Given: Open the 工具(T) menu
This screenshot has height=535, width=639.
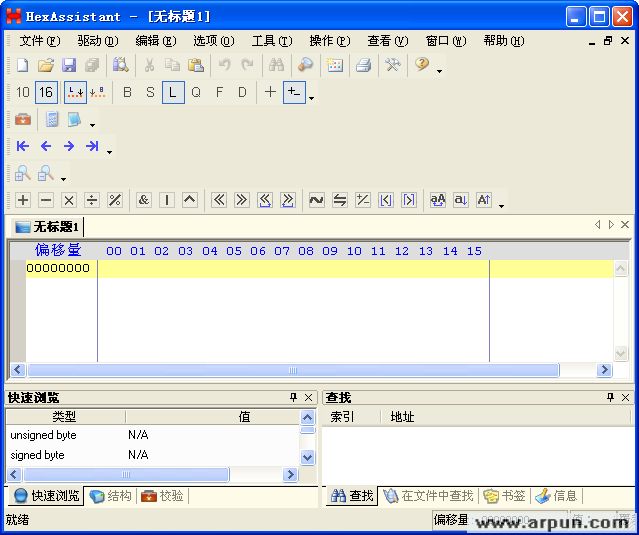Looking at the screenshot, I should pyautogui.click(x=272, y=41).
